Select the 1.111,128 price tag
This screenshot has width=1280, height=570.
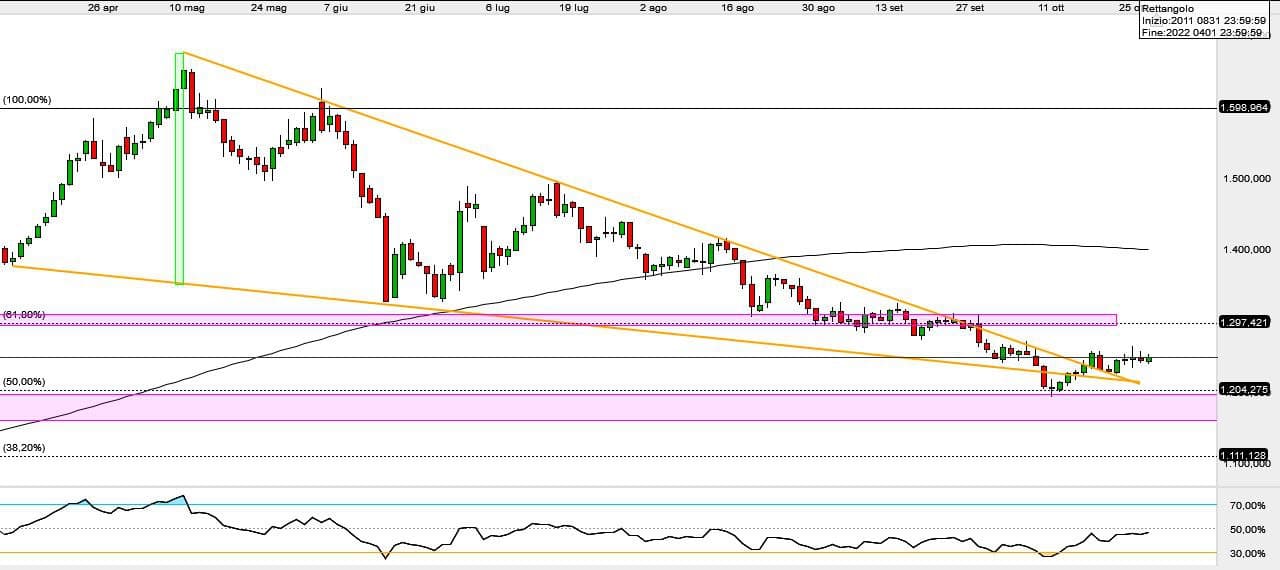tap(1244, 456)
